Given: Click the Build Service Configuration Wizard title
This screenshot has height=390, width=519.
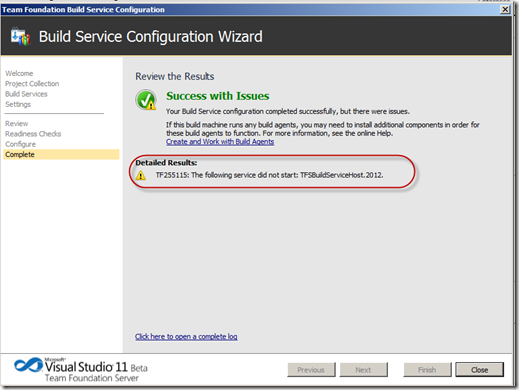Looking at the screenshot, I should pyautogui.click(x=151, y=36).
